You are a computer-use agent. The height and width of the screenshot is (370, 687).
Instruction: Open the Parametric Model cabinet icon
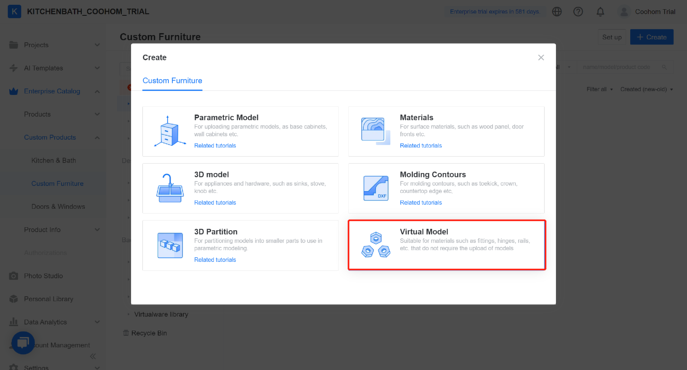tap(170, 131)
